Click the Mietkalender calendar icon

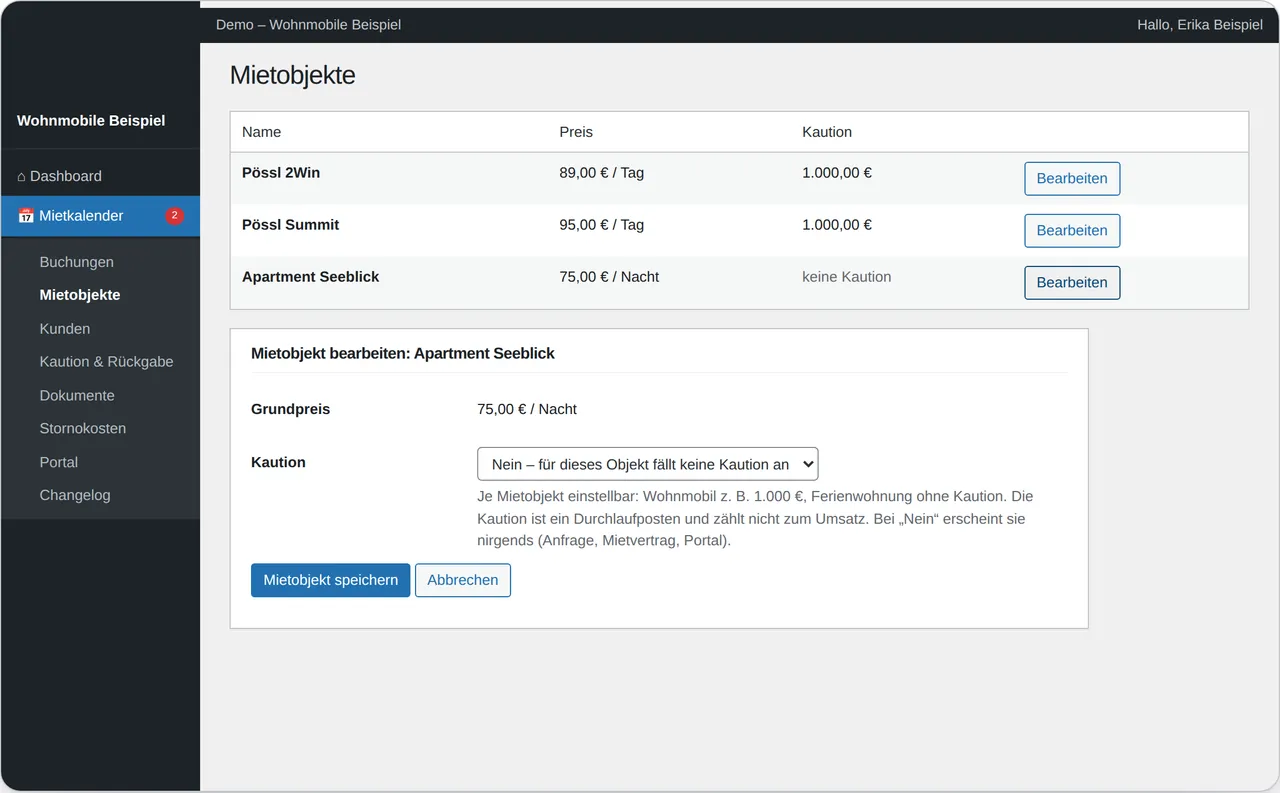click(26, 216)
